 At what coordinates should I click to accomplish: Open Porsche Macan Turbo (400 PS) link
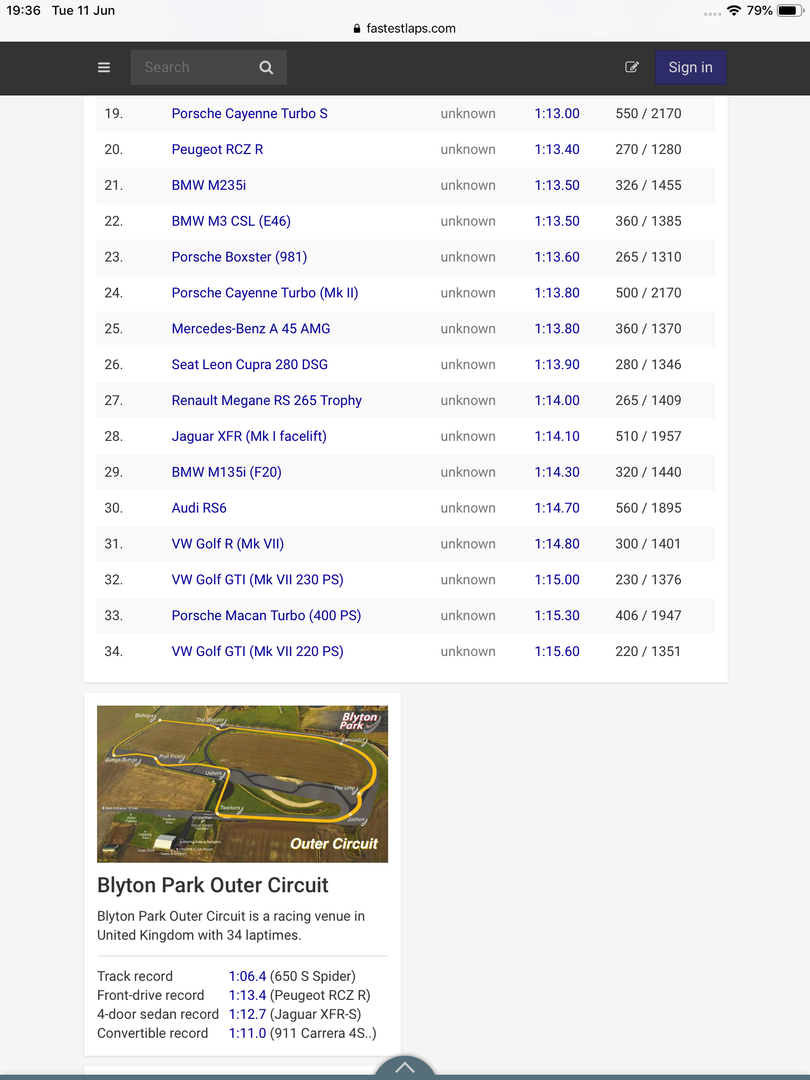click(266, 615)
